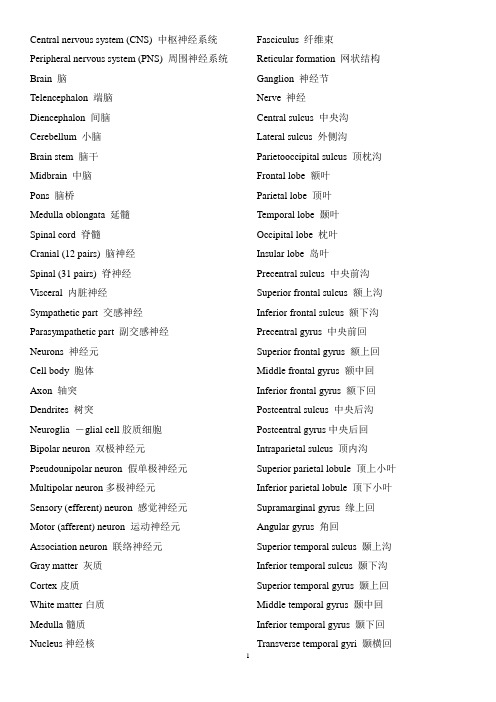This screenshot has height=702, width=496.
Task: Click the Spinal cord term
Action: click(52, 235)
